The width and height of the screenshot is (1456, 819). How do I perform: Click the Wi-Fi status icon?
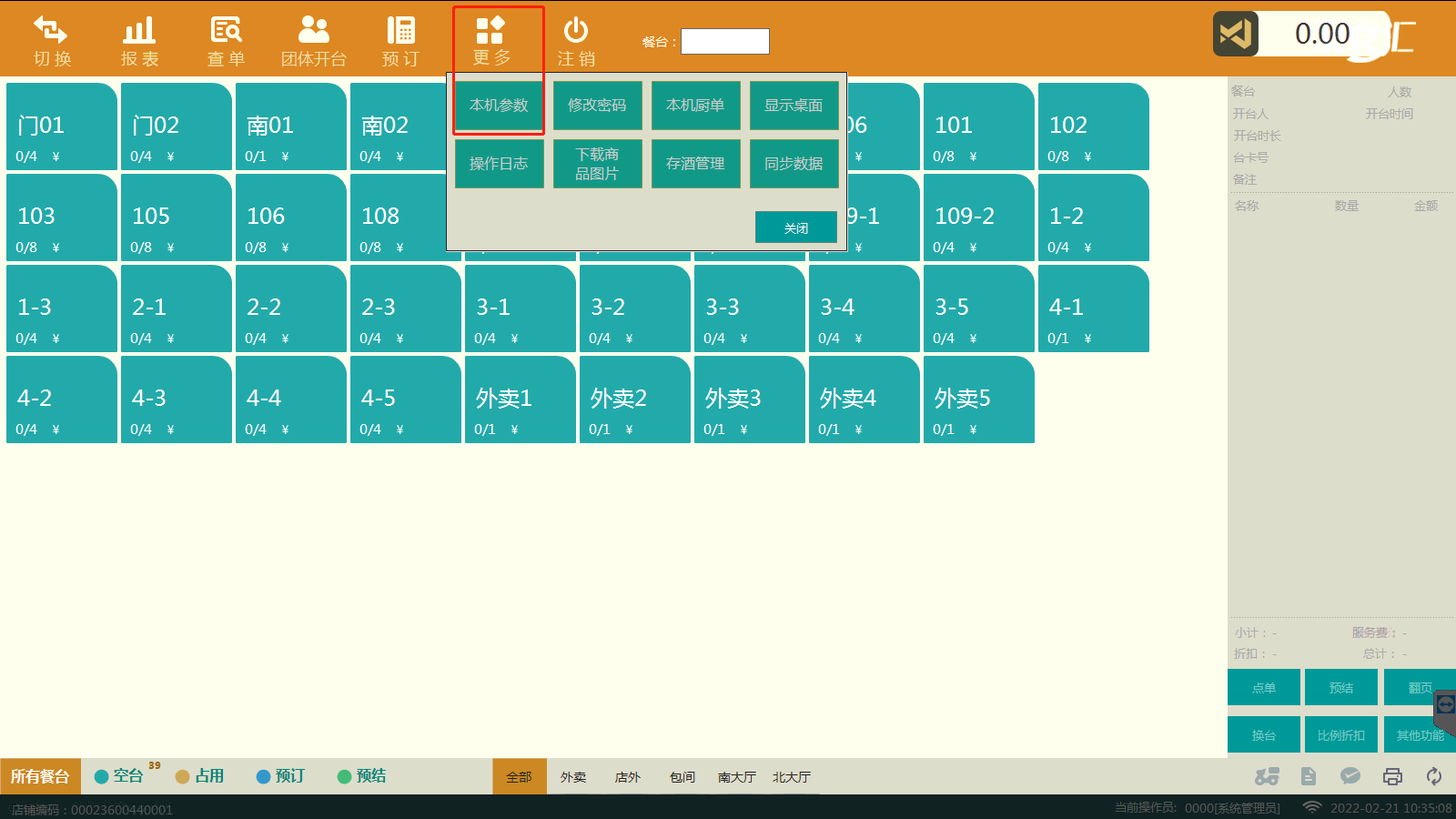pyautogui.click(x=1311, y=807)
